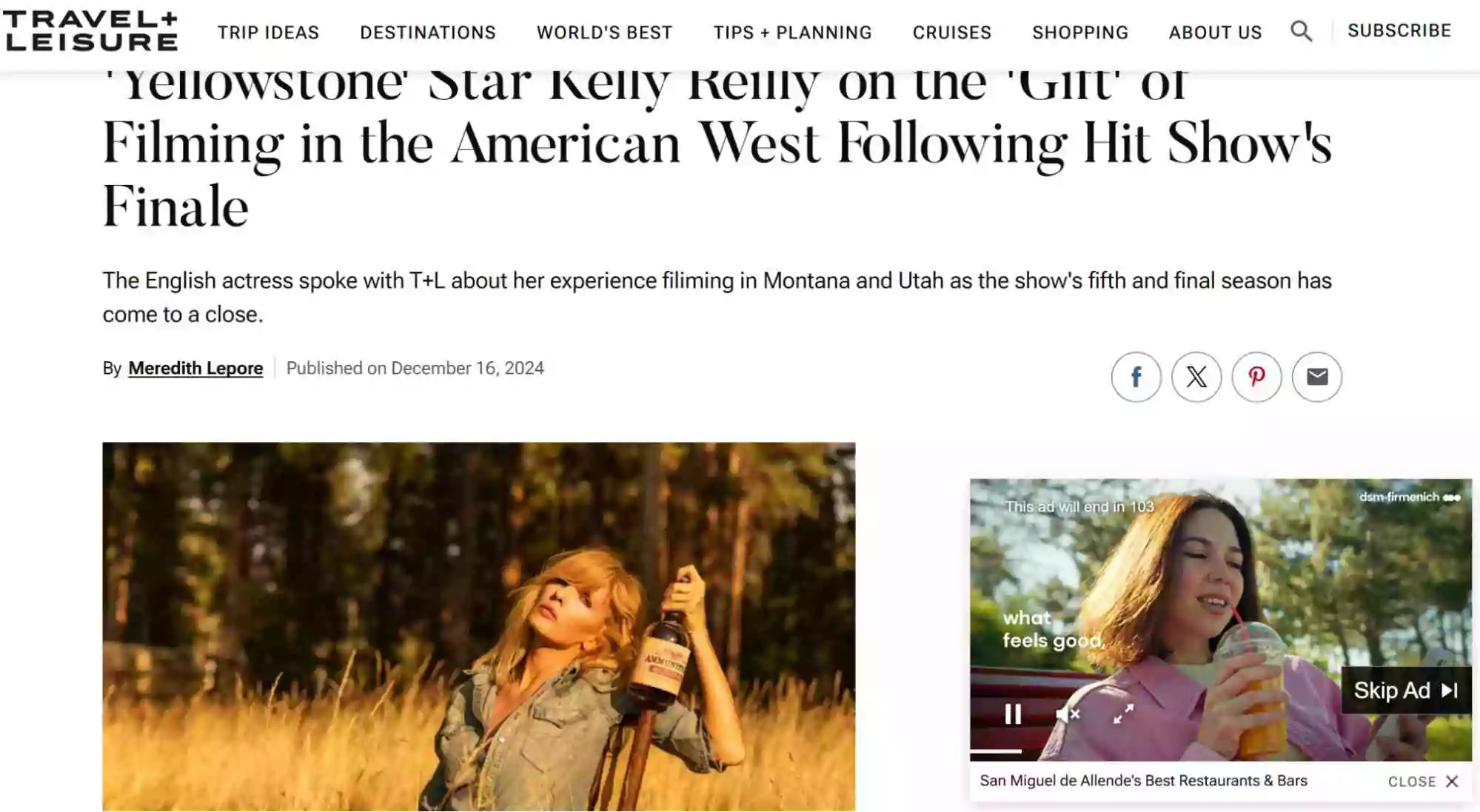Open Meredith Lepore's author page
The height and width of the screenshot is (812, 1480).
tap(195, 368)
